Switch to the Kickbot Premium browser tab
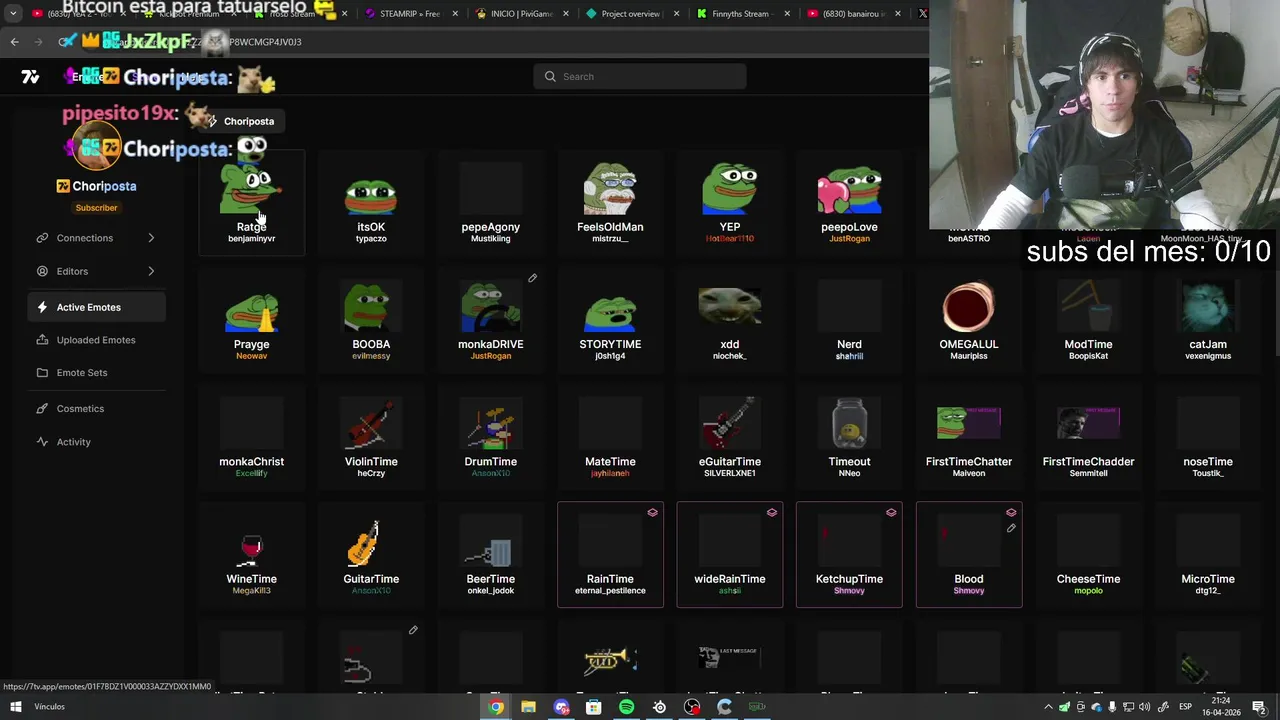The image size is (1280, 720). [x=188, y=14]
